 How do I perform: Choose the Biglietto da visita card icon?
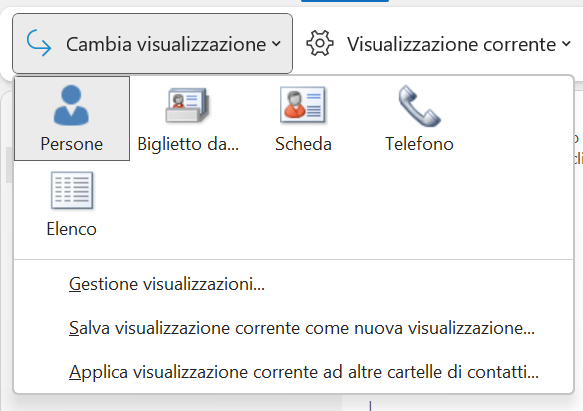pyautogui.click(x=187, y=105)
